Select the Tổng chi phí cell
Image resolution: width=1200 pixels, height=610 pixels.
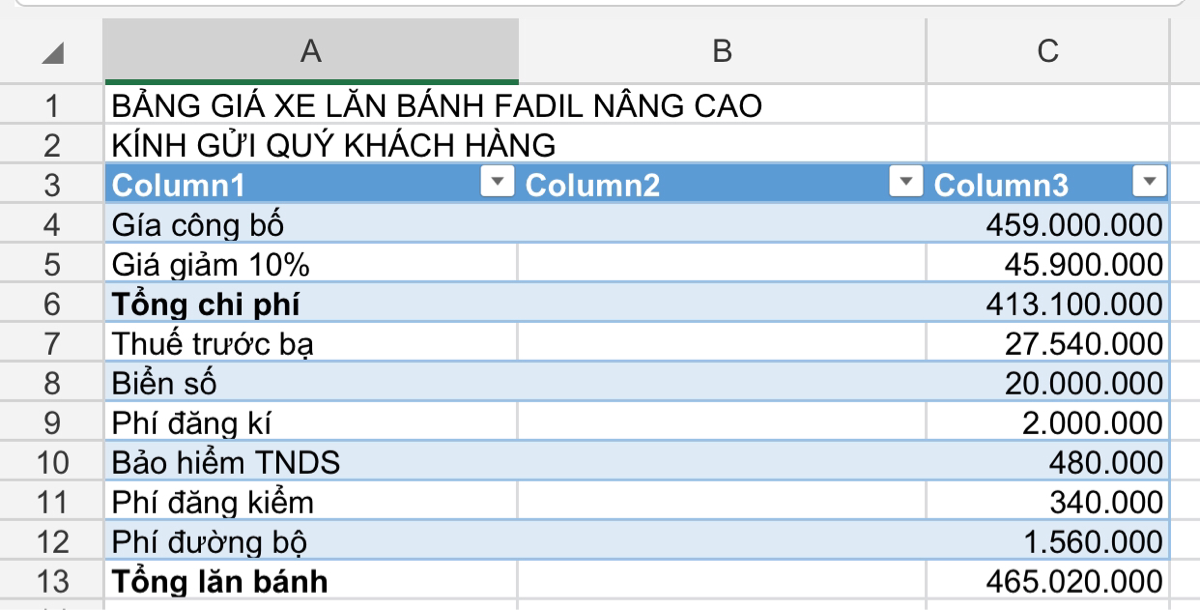click(x=311, y=304)
